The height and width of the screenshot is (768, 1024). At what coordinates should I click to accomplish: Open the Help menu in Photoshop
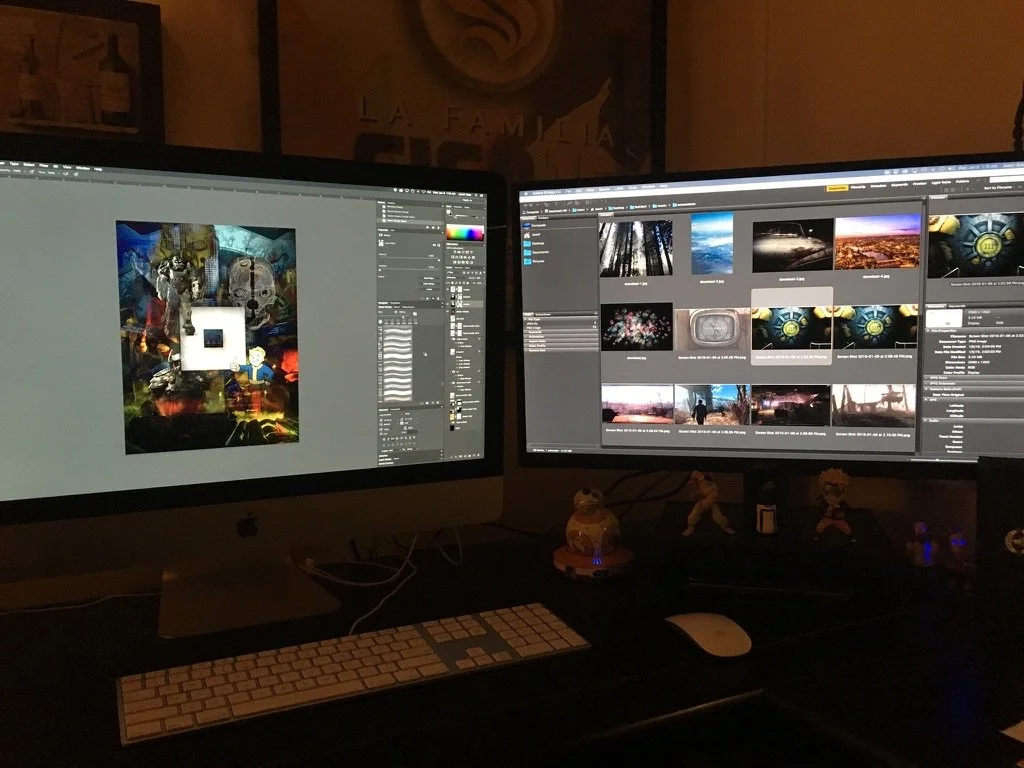click(98, 169)
